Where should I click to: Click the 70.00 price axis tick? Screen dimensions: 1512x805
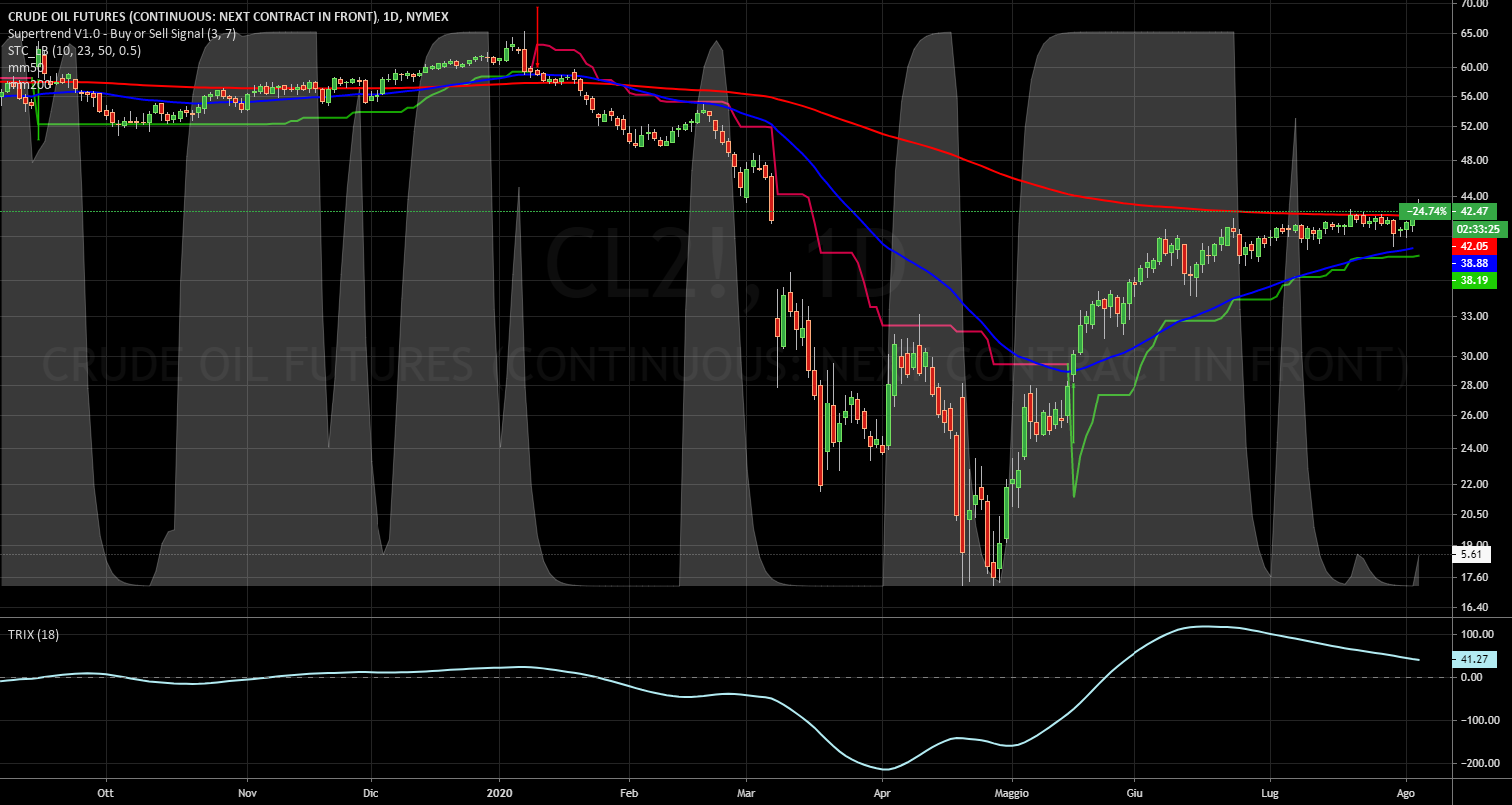[1475, 4]
